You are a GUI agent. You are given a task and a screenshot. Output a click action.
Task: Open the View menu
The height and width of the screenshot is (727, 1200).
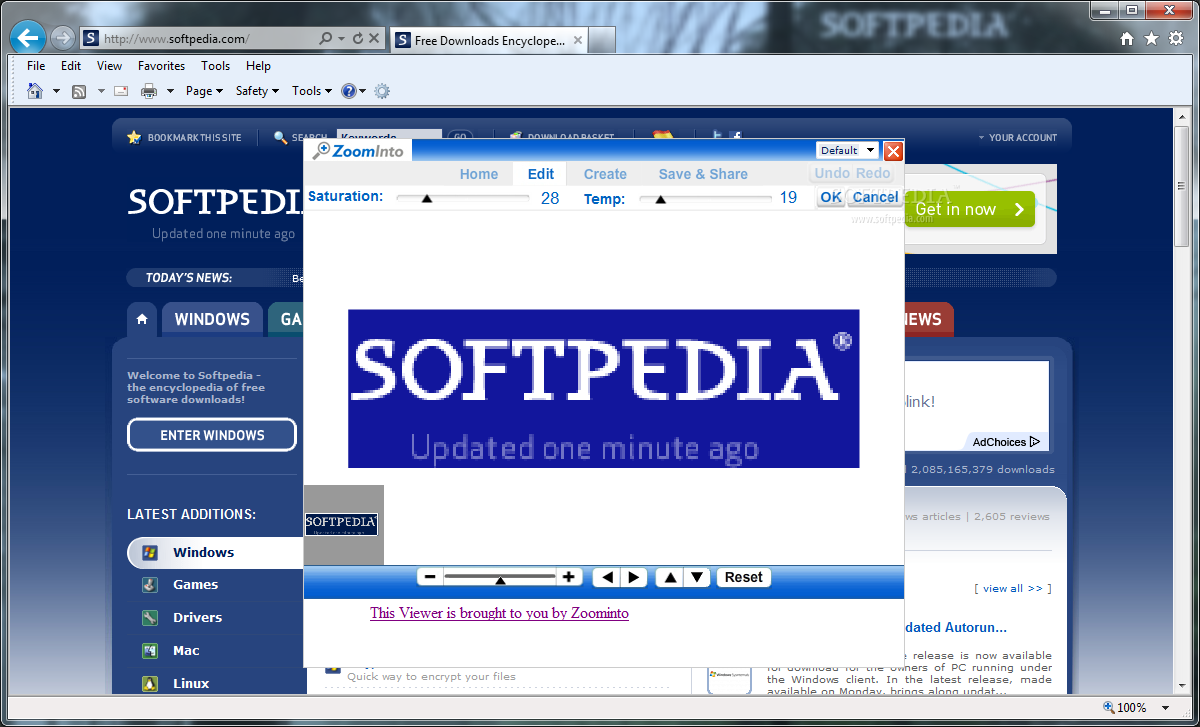point(109,66)
